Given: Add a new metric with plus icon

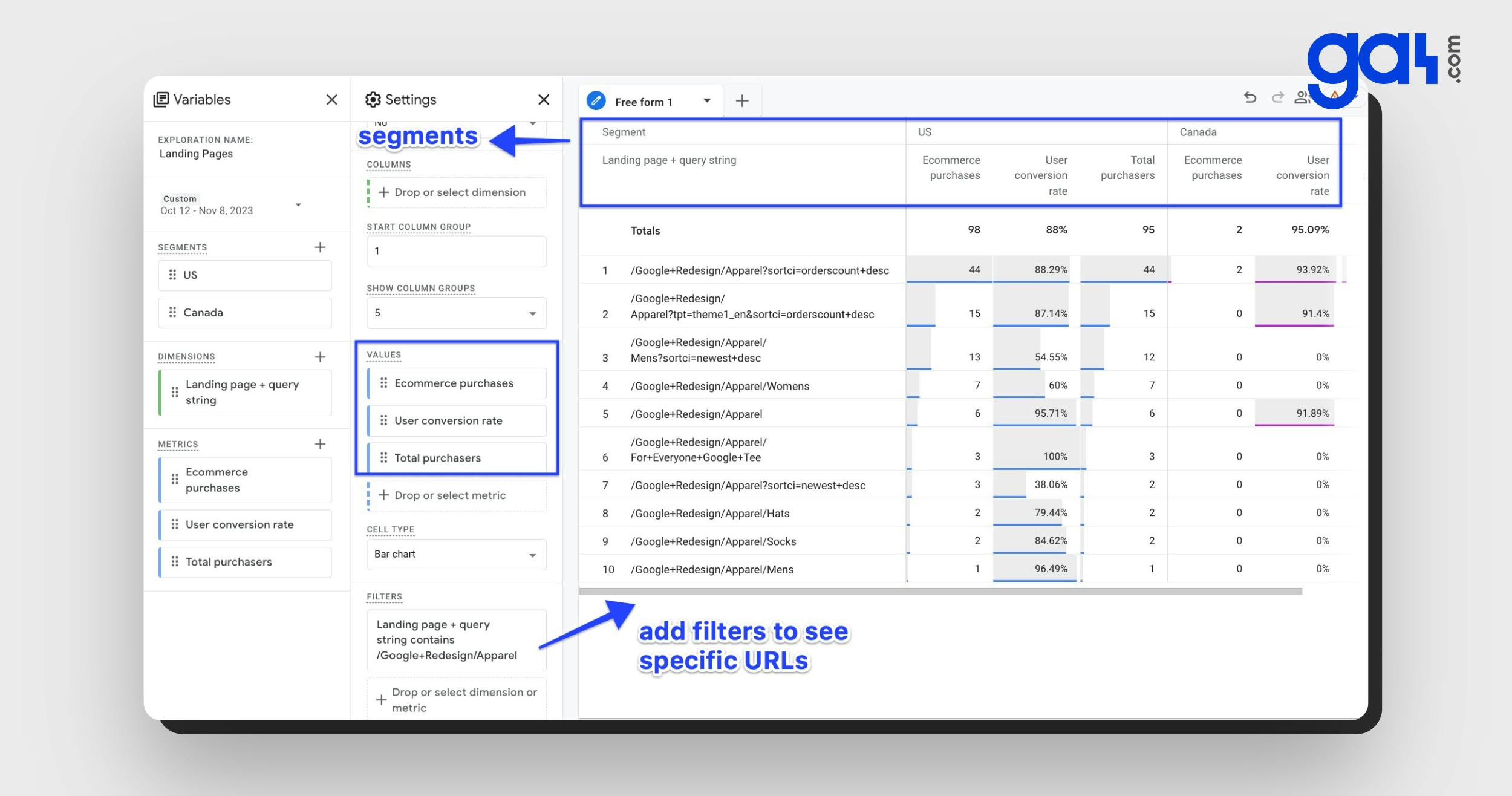Looking at the screenshot, I should tap(320, 444).
